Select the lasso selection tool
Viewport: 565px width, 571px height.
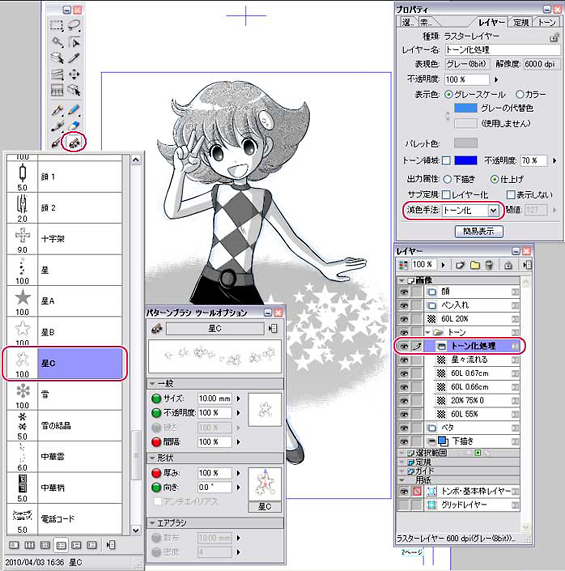74,25
